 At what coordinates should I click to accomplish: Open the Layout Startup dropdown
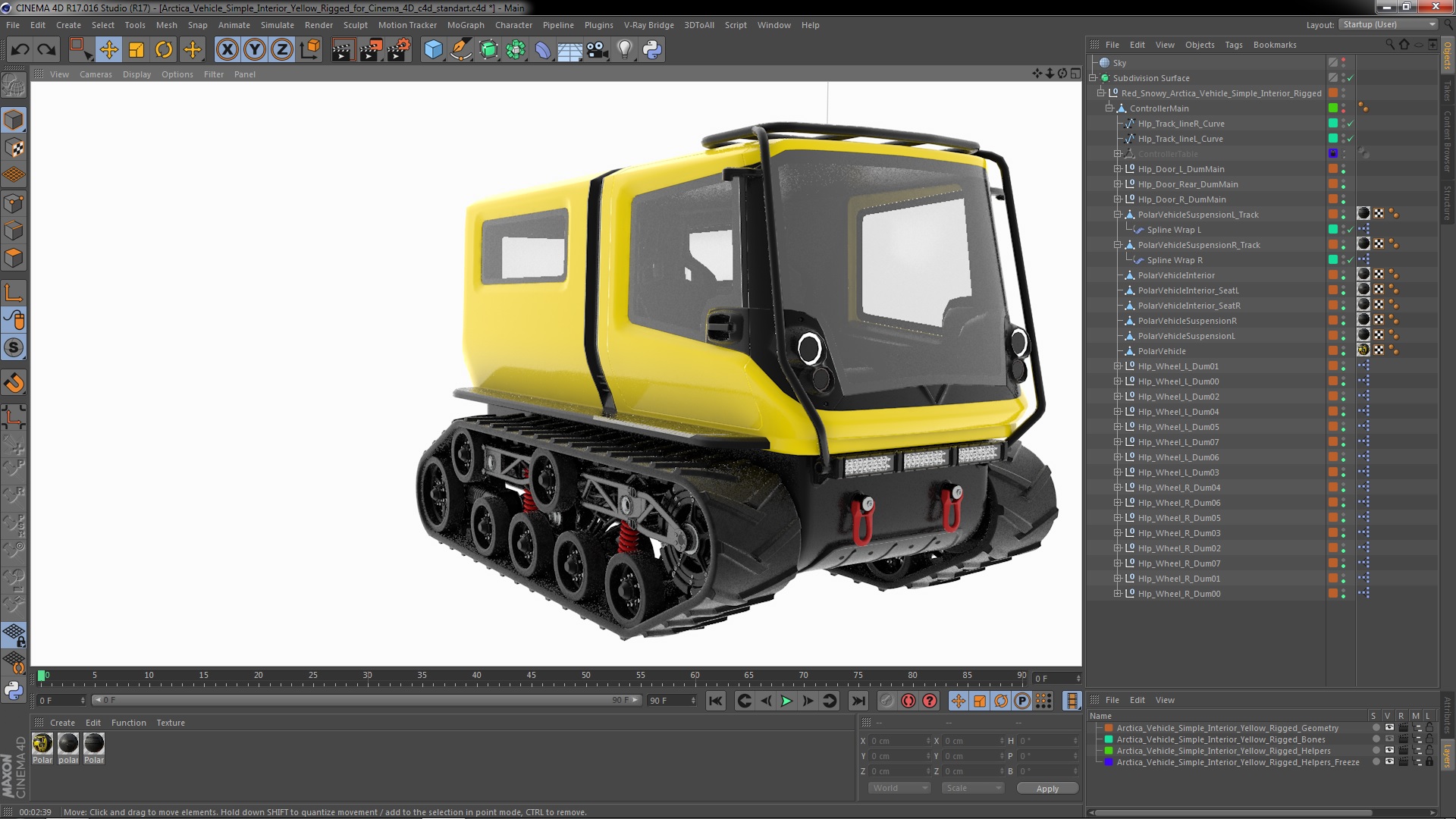(1387, 25)
